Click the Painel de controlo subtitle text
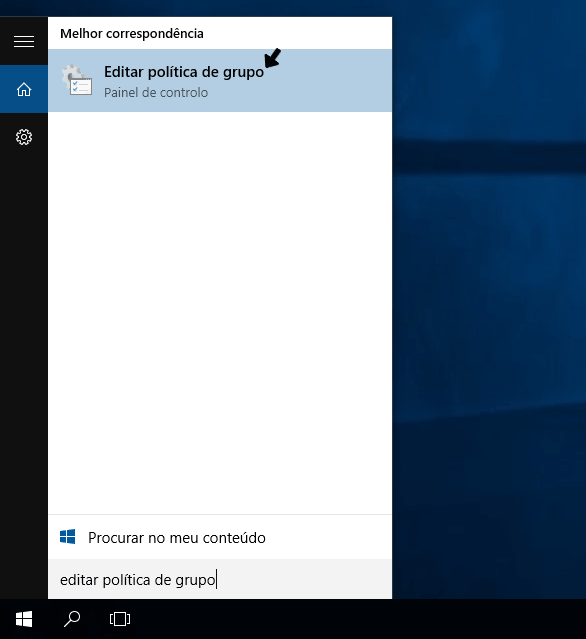The width and height of the screenshot is (586, 639). [x=156, y=93]
